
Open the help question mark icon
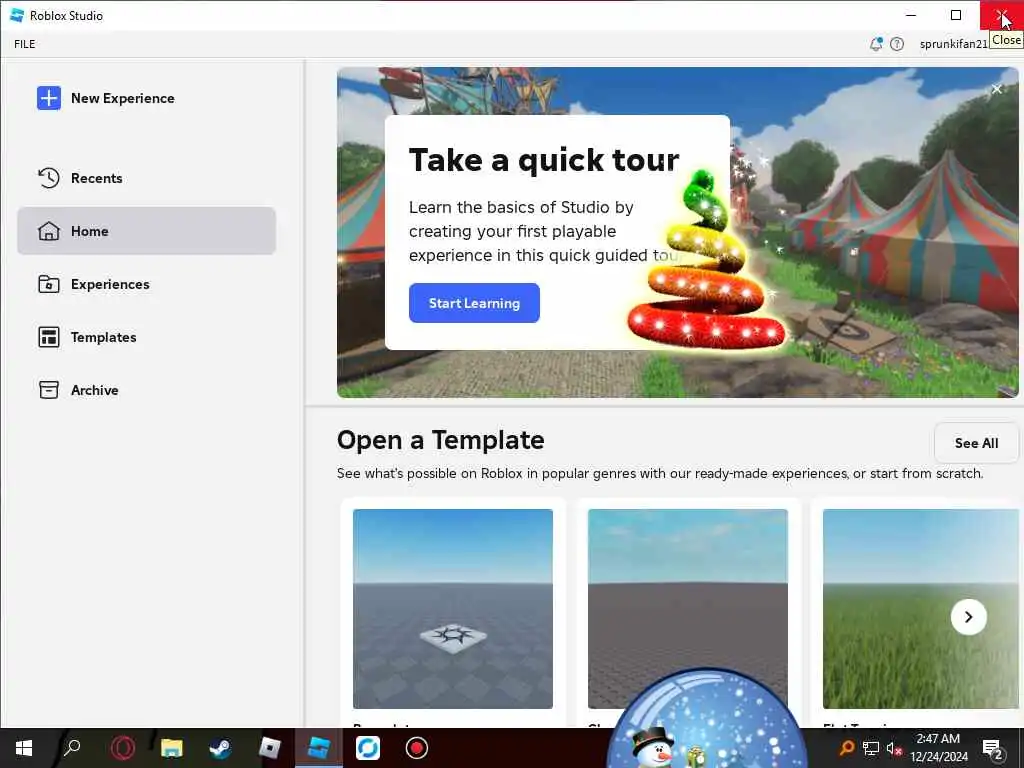pyautogui.click(x=897, y=44)
